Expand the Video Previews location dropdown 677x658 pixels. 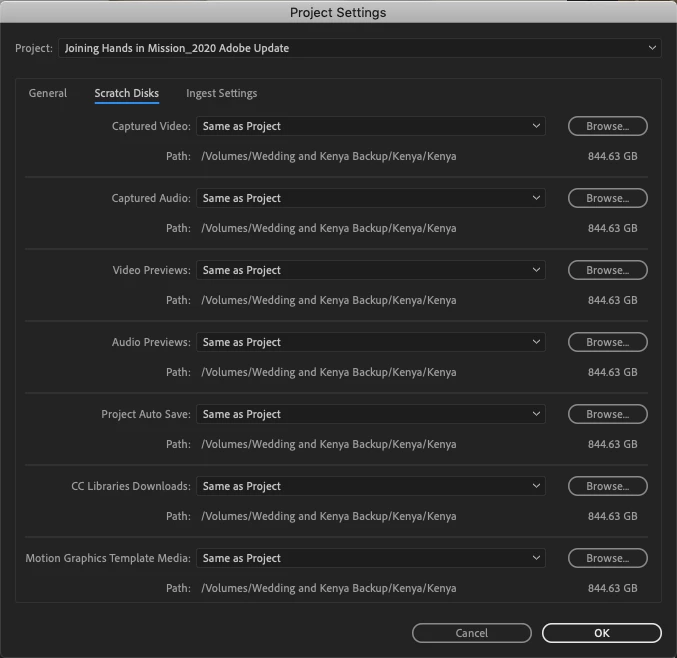371,270
